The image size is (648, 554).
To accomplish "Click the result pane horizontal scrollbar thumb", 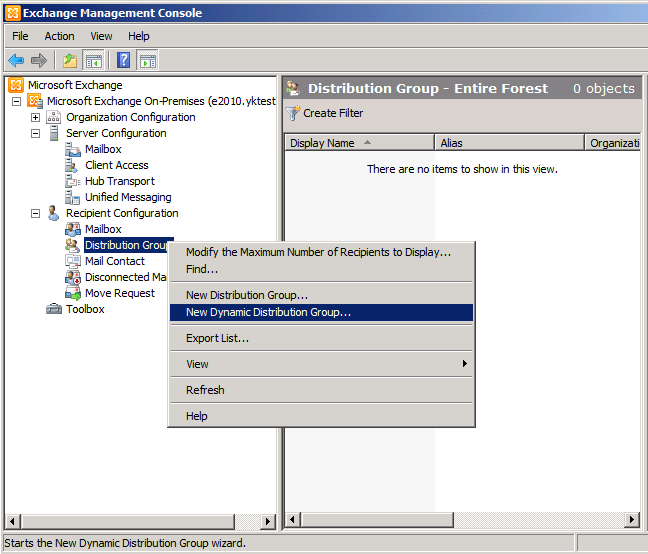I will point(377,519).
